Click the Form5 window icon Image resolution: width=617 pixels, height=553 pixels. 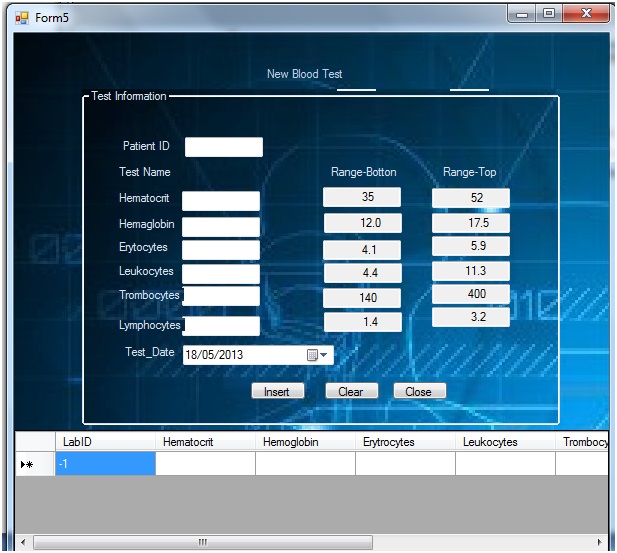point(21,17)
